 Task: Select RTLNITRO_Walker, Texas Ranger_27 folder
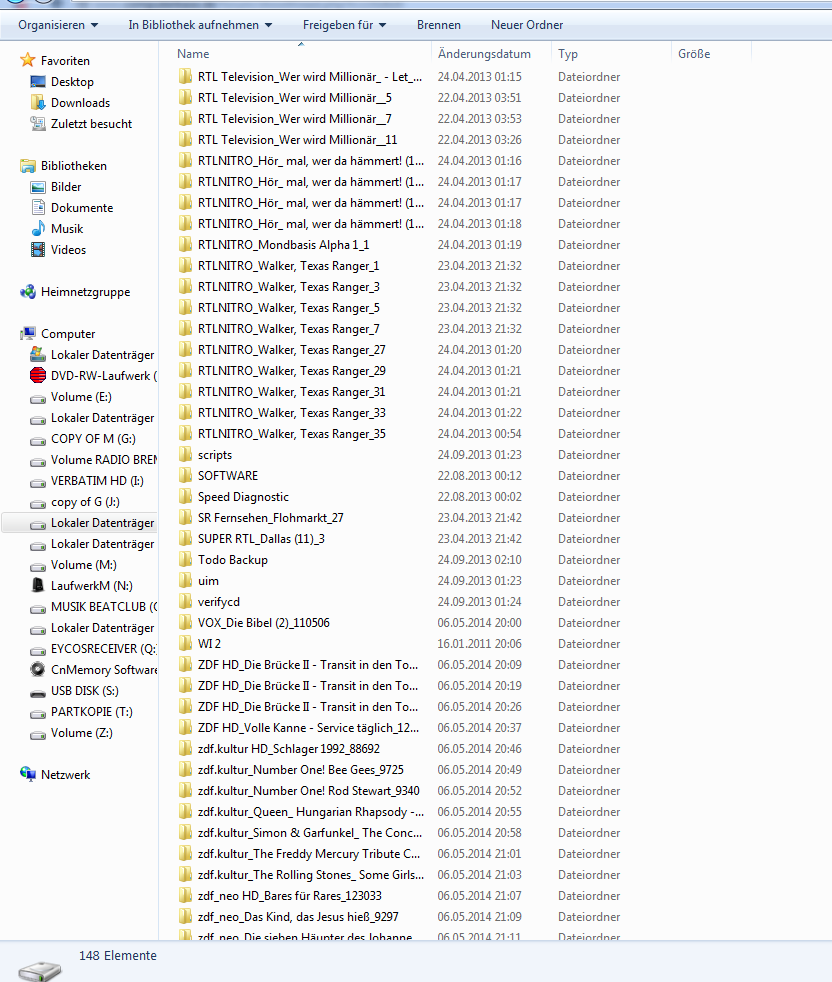pos(291,350)
